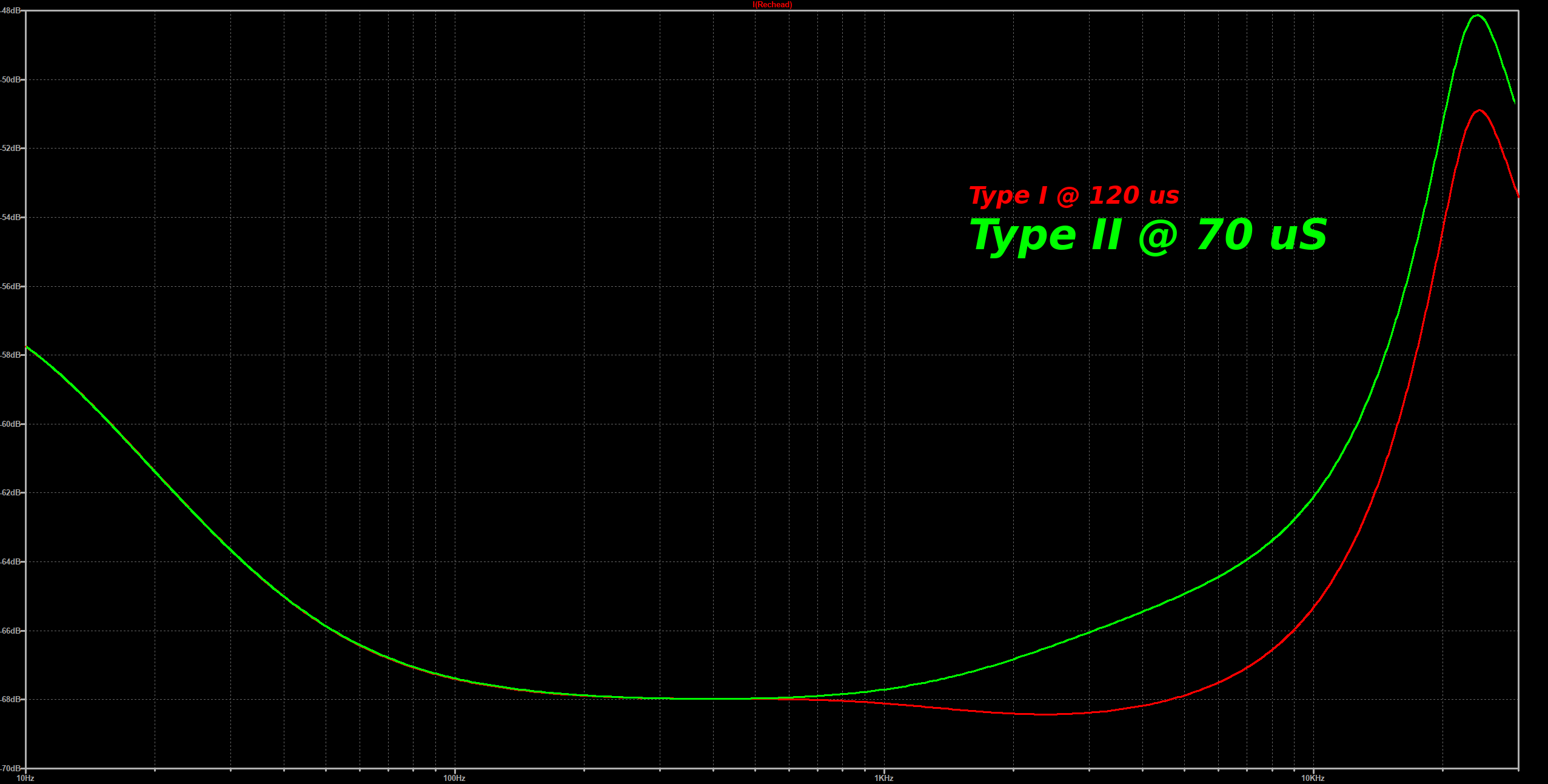Click the -48dB vertical axis label
The width and height of the screenshot is (1548, 784).
point(10,11)
